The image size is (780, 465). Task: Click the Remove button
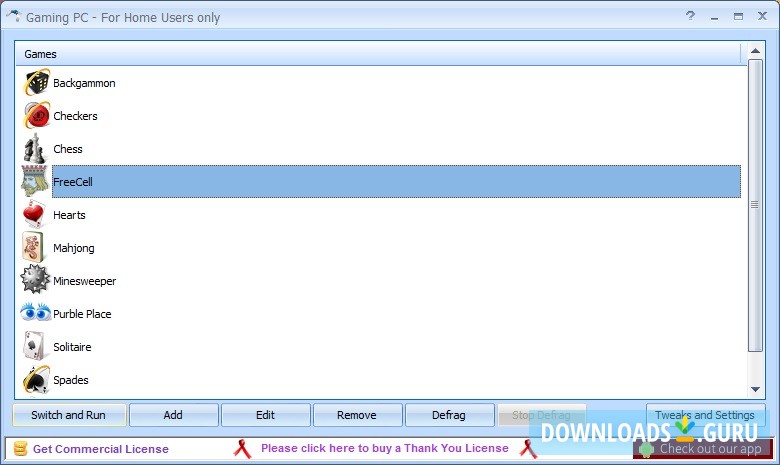pyautogui.click(x=357, y=415)
